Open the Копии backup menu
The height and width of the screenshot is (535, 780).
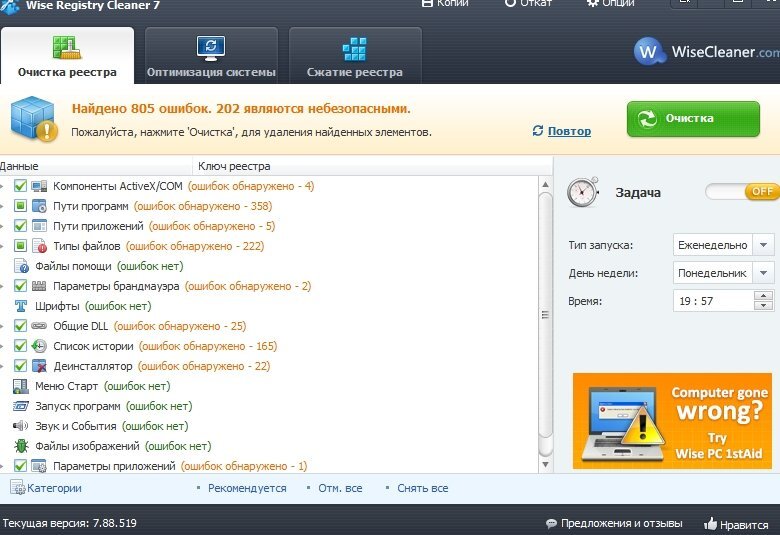(445, 3)
